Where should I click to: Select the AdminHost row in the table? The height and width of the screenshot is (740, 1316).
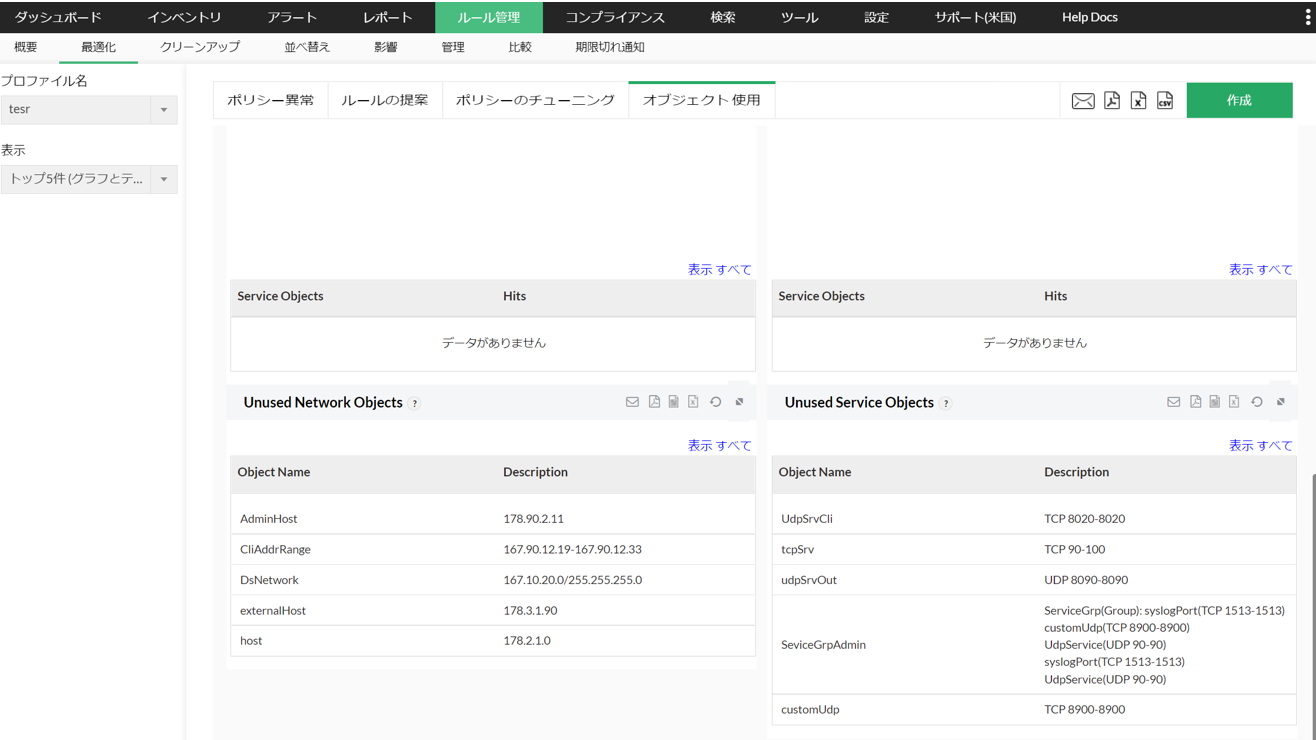(492, 519)
